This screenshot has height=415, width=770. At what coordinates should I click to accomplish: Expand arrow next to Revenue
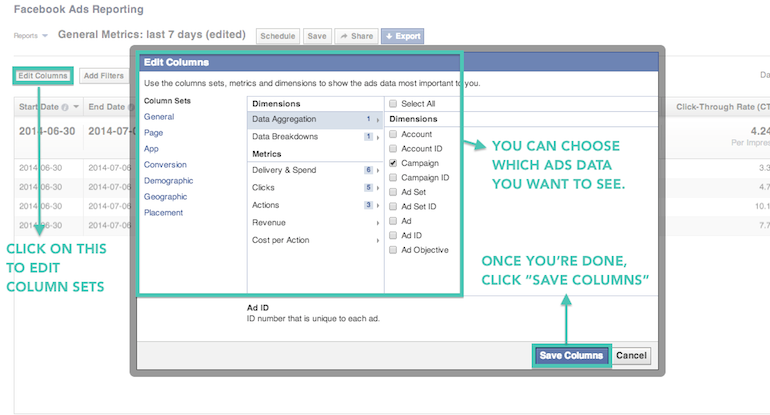tap(378, 223)
